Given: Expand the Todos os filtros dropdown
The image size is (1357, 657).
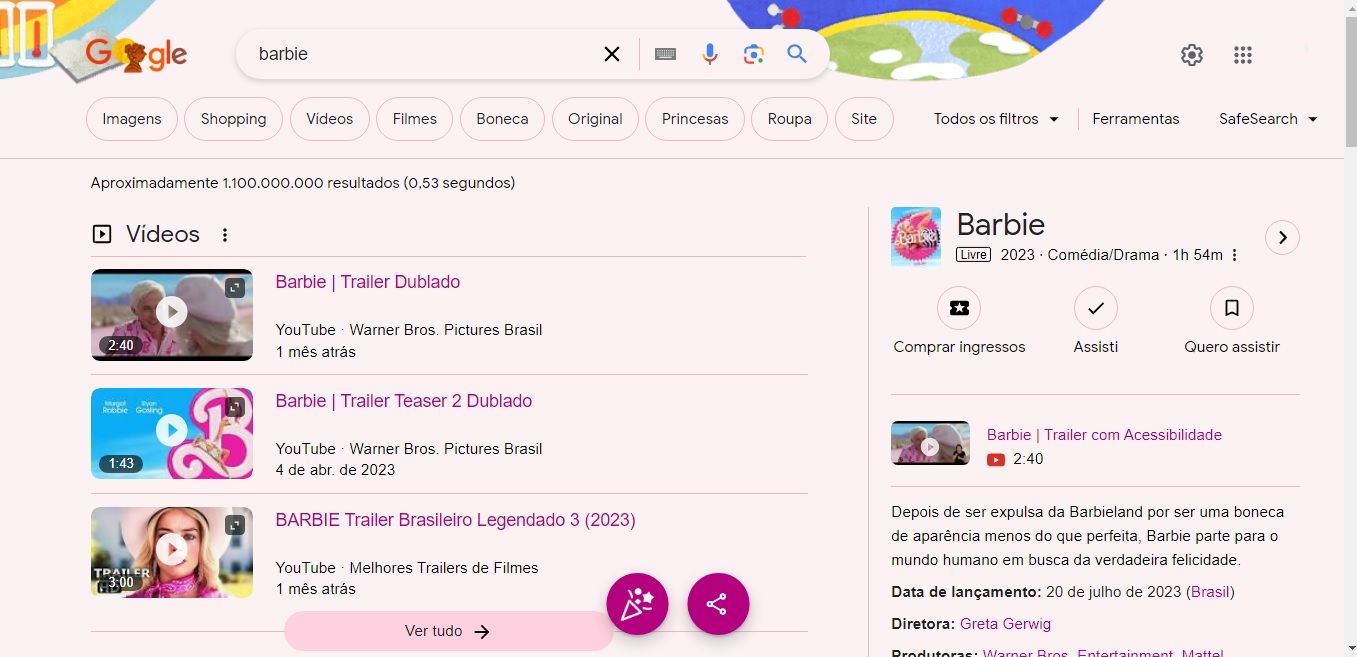Looking at the screenshot, I should click(996, 119).
